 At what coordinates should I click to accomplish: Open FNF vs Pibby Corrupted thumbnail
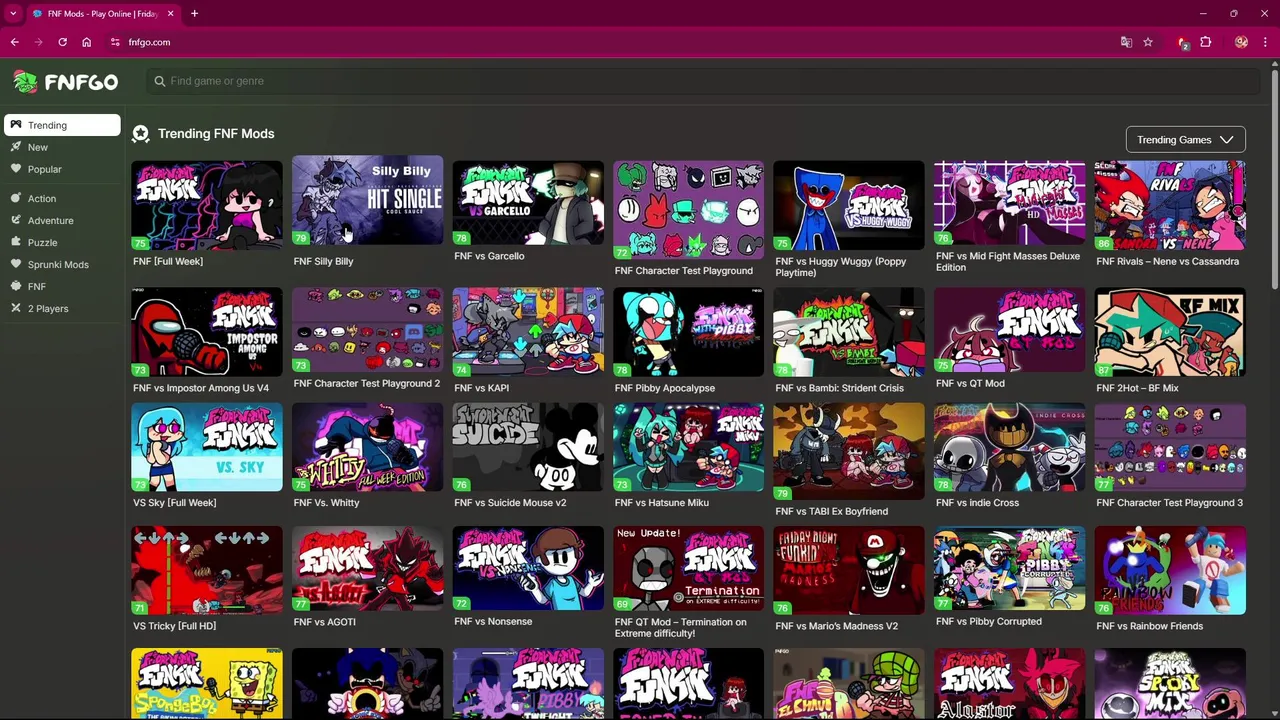tap(1009, 568)
